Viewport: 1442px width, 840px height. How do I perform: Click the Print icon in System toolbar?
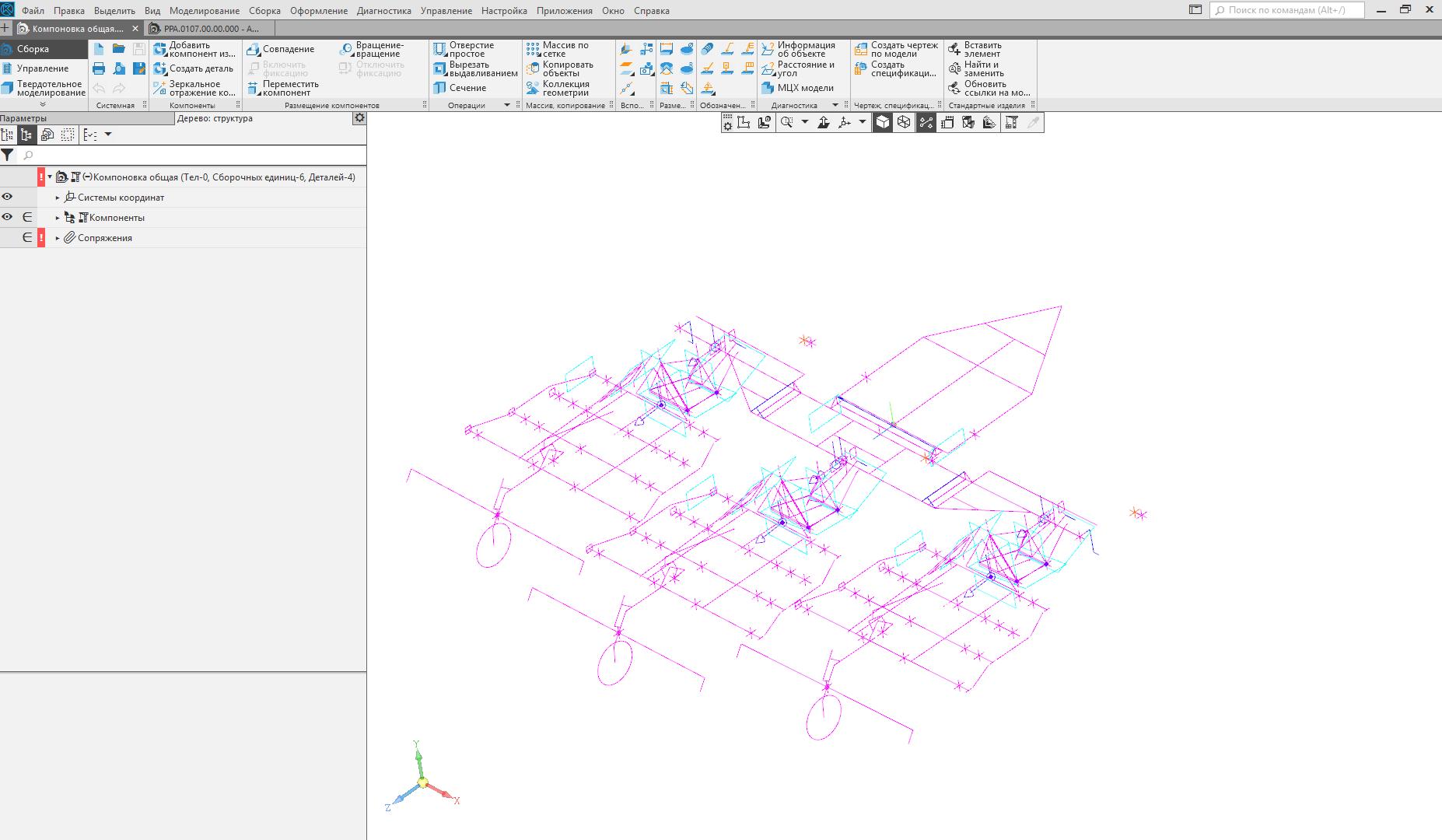(99, 68)
